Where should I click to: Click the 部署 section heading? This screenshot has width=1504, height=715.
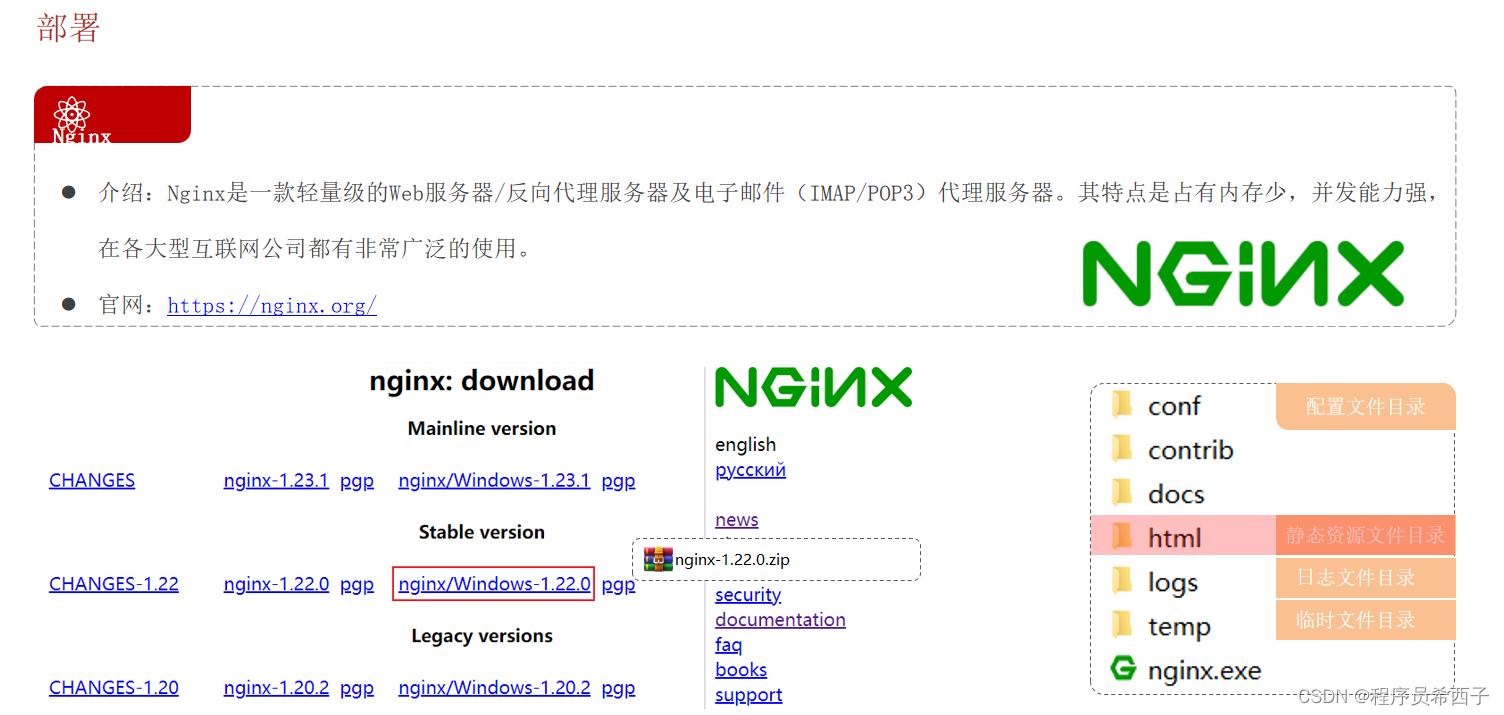click(x=69, y=27)
